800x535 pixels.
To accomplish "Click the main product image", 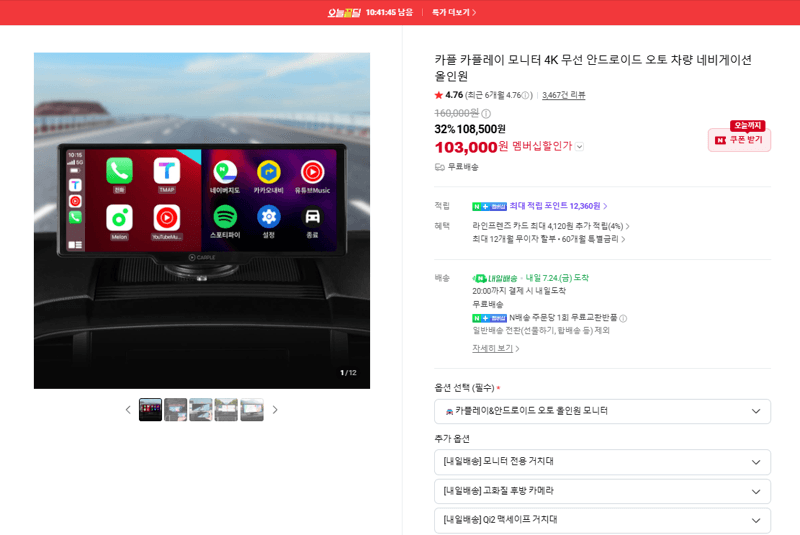I will tap(202, 220).
